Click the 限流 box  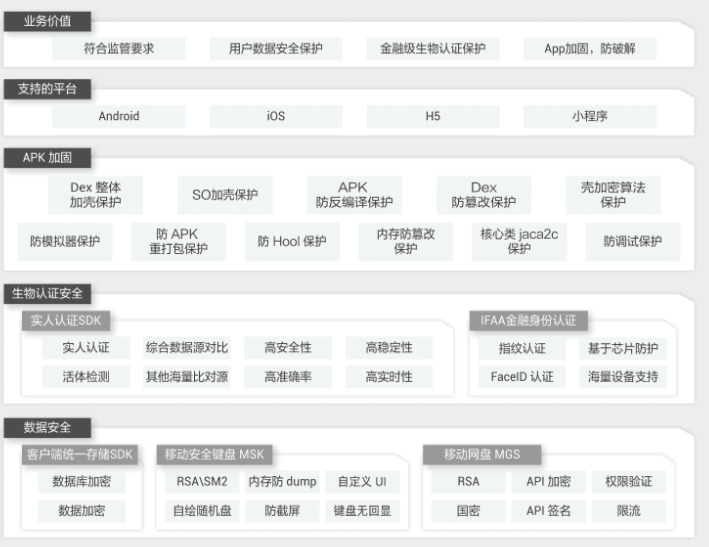tap(629, 511)
